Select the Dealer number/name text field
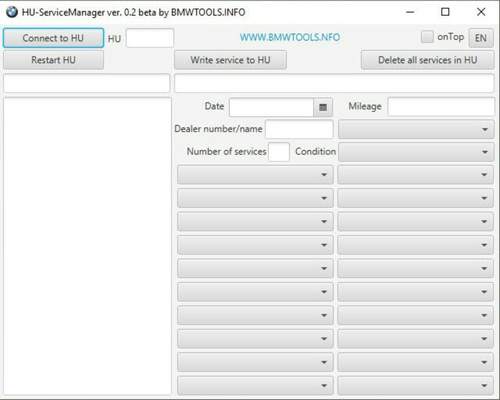The image size is (500, 400). point(299,129)
